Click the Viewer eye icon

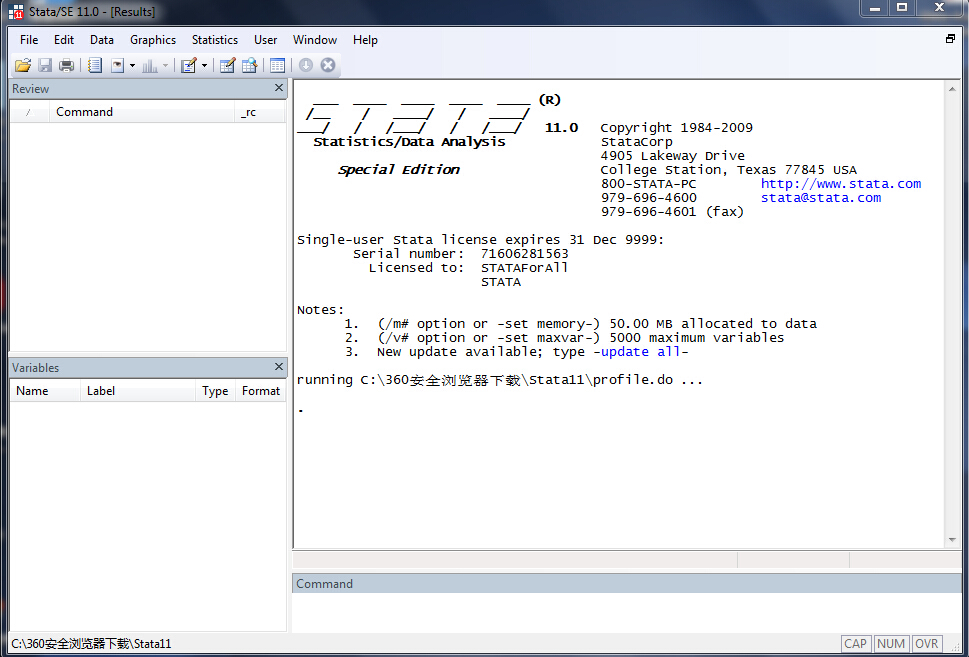coord(117,66)
